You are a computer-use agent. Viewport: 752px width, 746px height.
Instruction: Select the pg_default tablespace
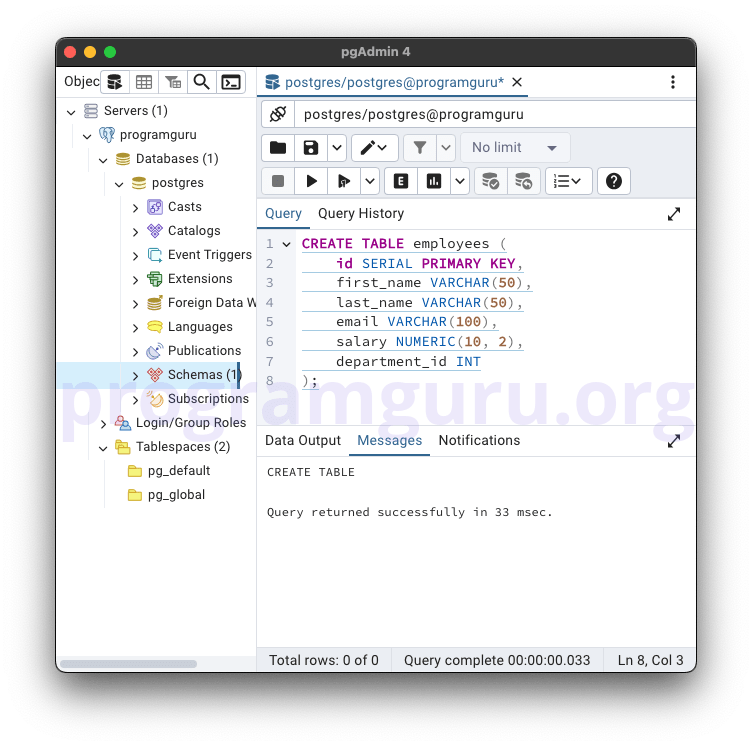click(x=179, y=471)
